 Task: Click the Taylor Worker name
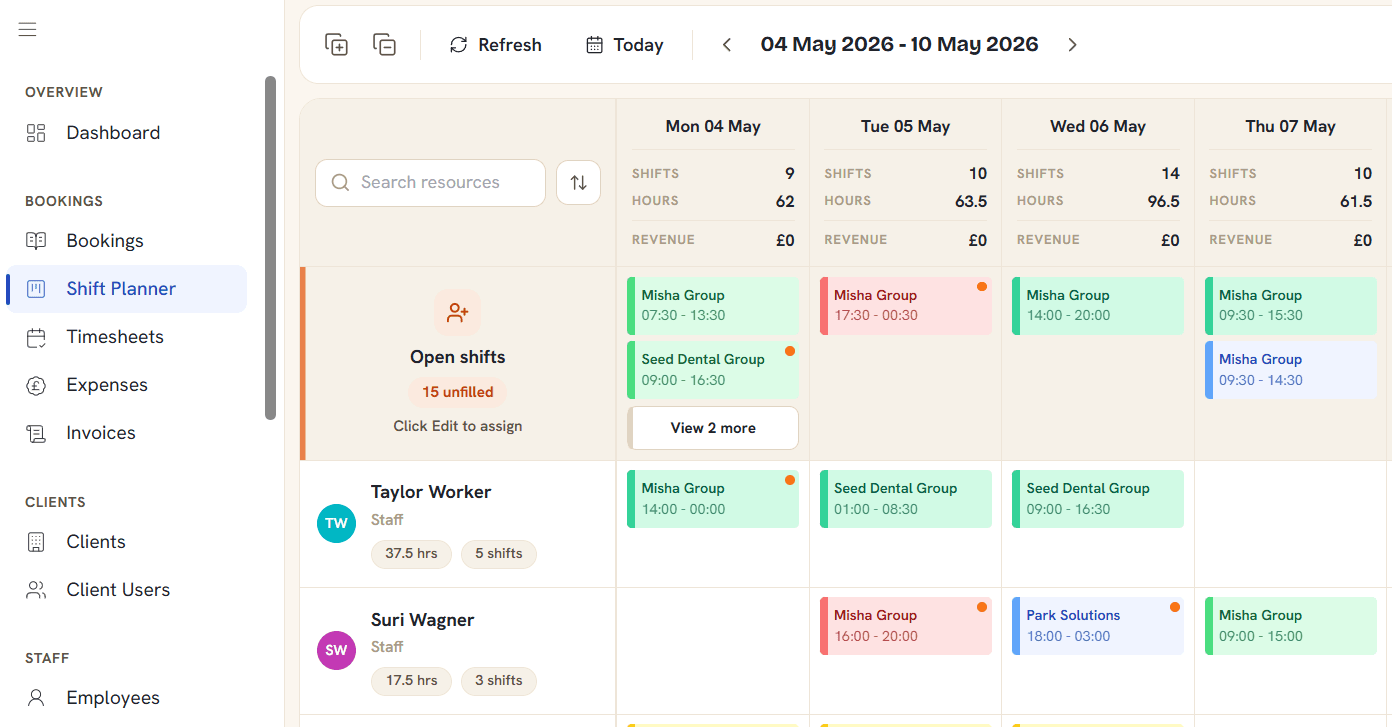(x=431, y=492)
